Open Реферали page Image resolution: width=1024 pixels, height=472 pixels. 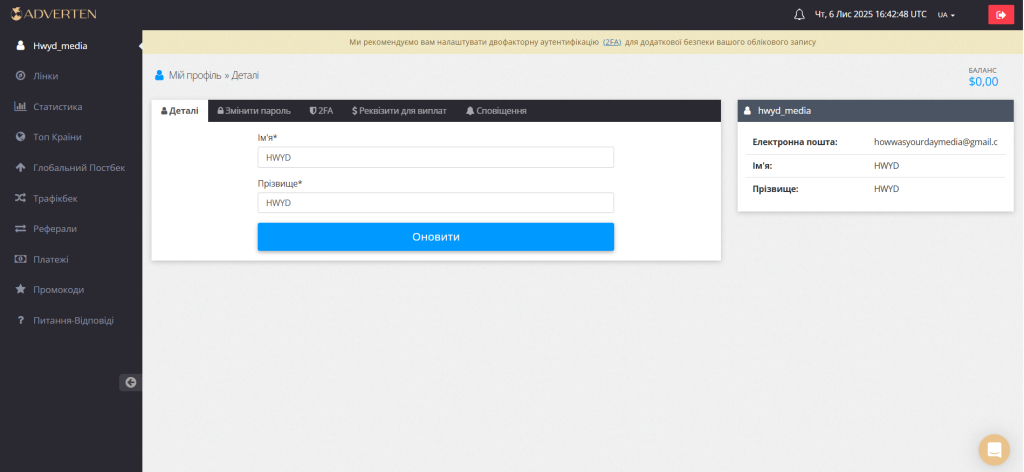coord(55,229)
